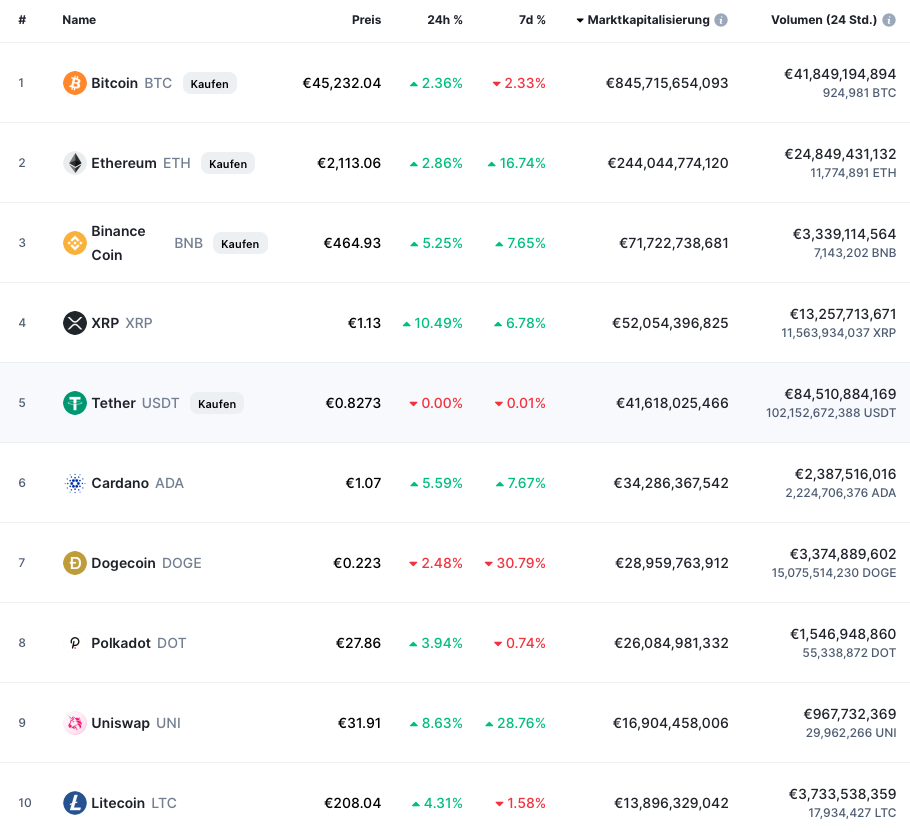Click the Dogecoin logo icon
Image resolution: width=910 pixels, height=832 pixels.
[75, 563]
